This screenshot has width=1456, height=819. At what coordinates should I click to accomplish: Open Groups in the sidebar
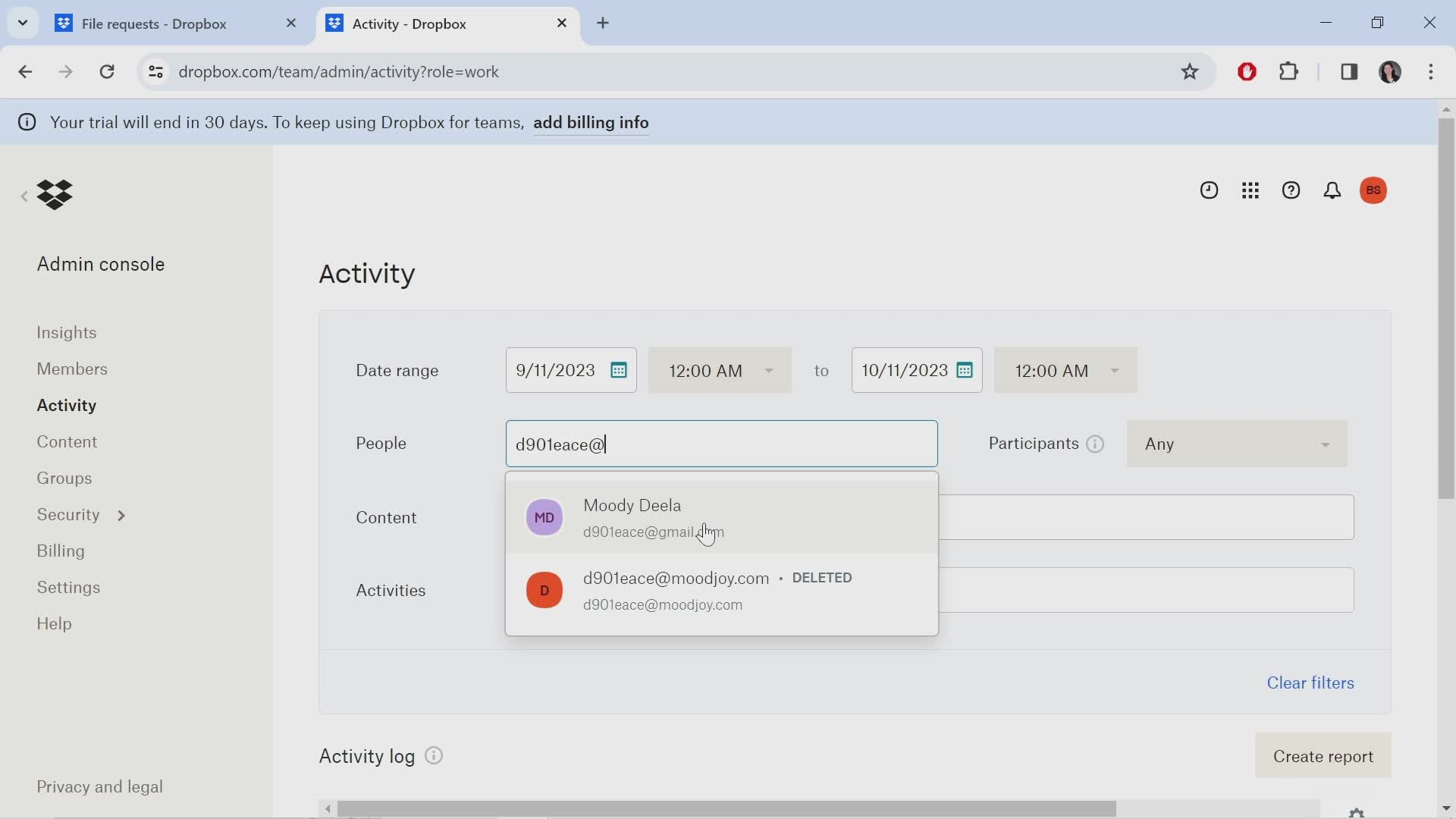64,479
